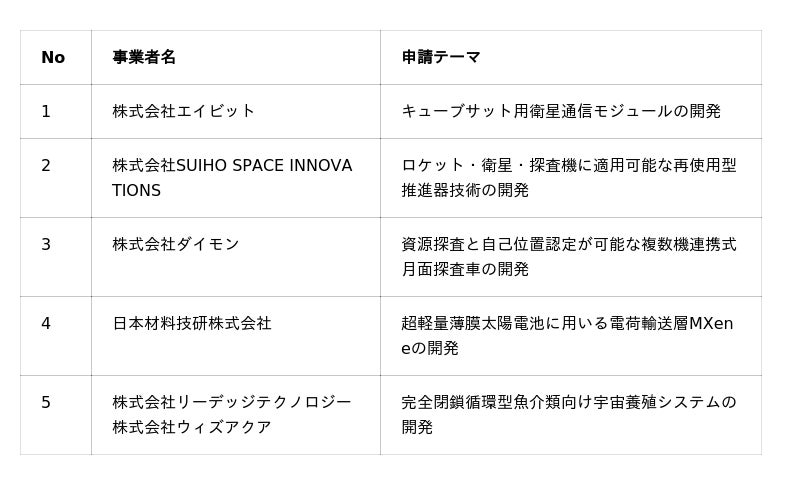Click the No column header

pyautogui.click(x=53, y=58)
